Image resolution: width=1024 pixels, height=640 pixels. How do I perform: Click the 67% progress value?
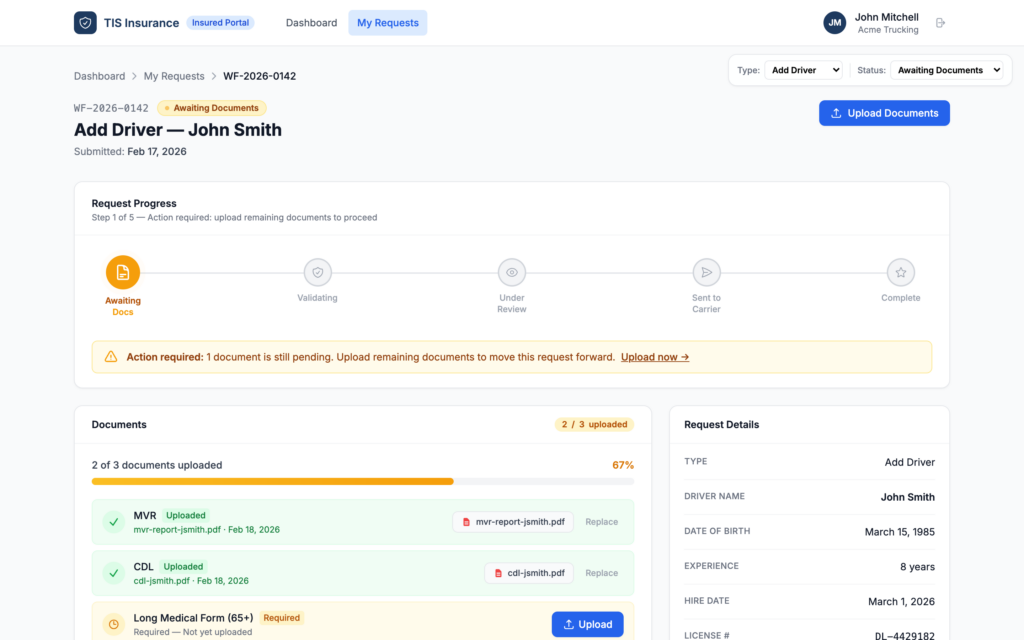coord(623,465)
